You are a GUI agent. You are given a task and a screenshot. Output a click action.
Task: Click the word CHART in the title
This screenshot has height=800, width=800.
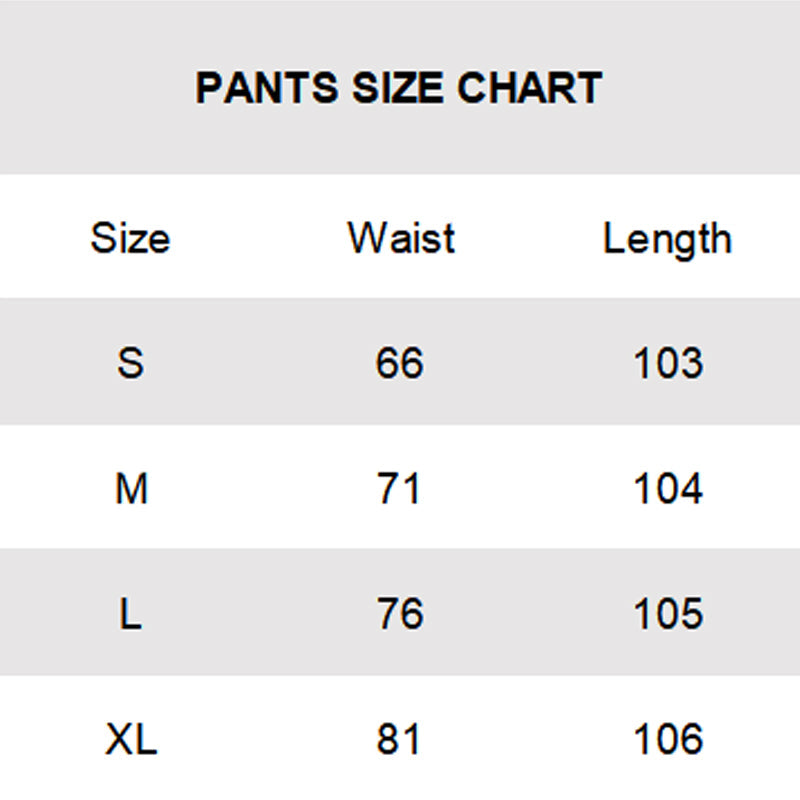pos(530,88)
